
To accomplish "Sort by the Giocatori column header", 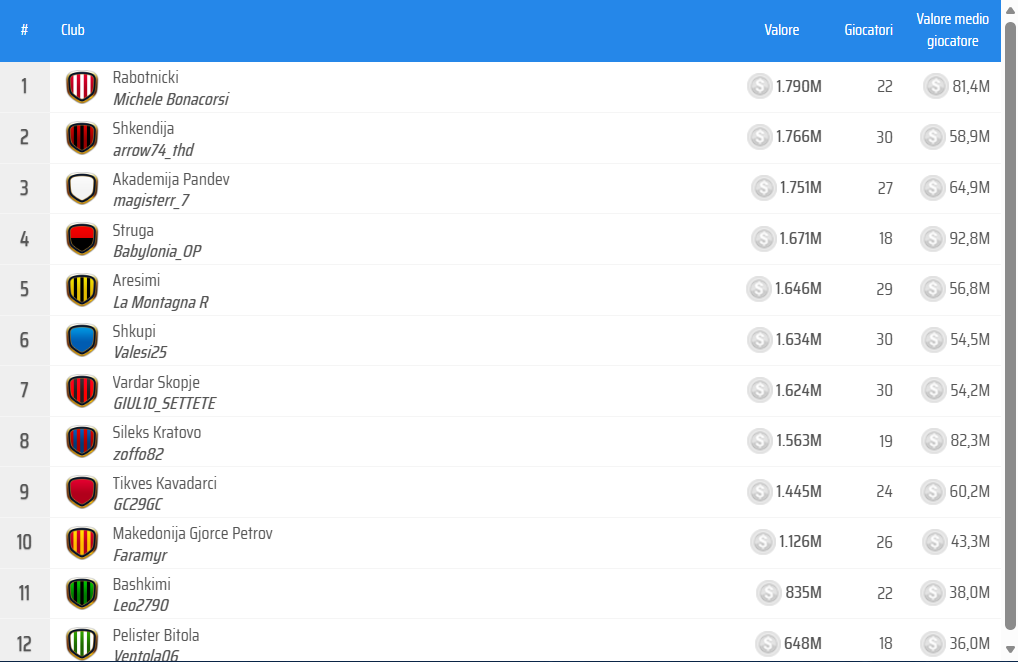I will pos(868,30).
